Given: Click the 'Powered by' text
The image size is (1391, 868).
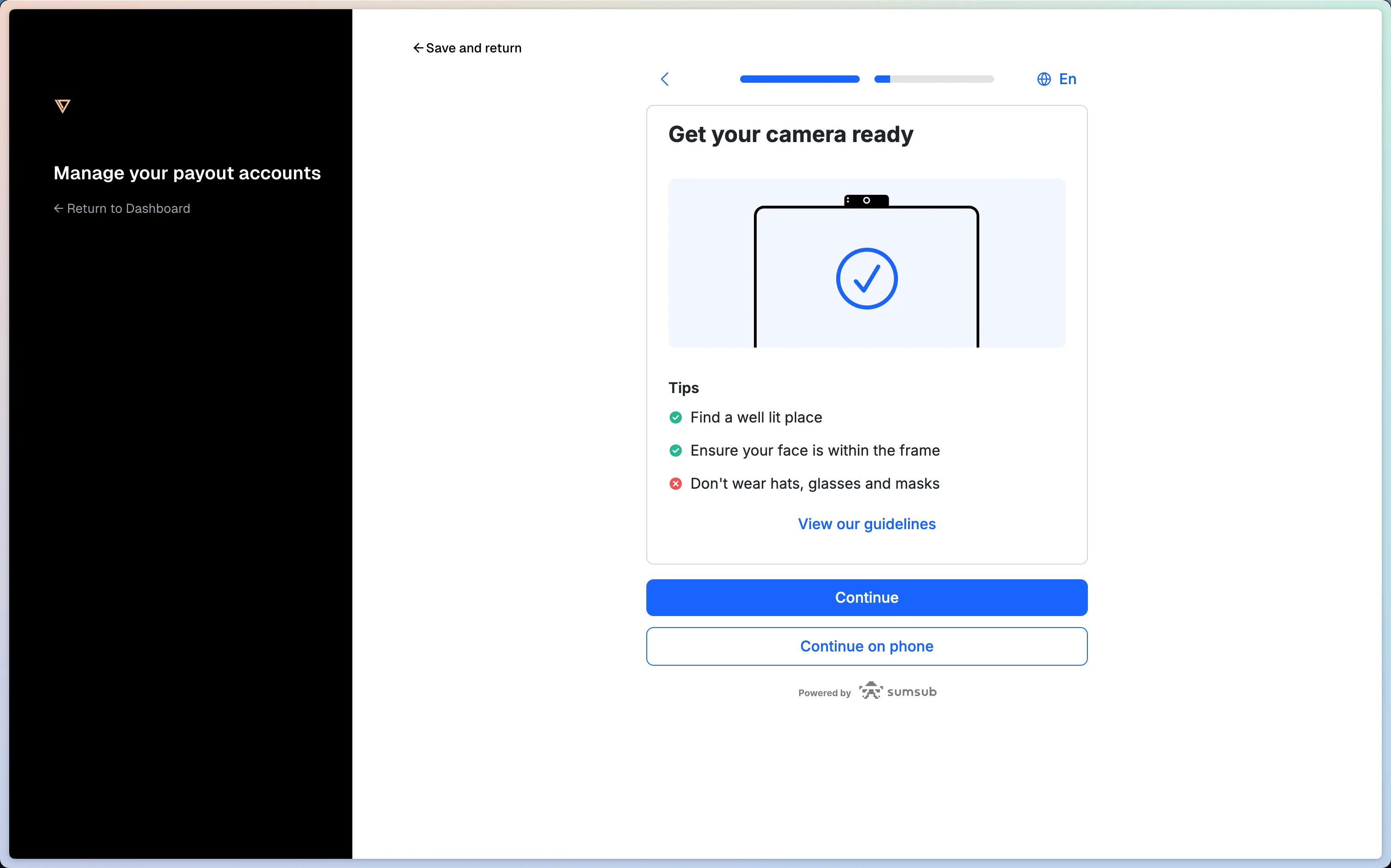Looking at the screenshot, I should point(824,693).
